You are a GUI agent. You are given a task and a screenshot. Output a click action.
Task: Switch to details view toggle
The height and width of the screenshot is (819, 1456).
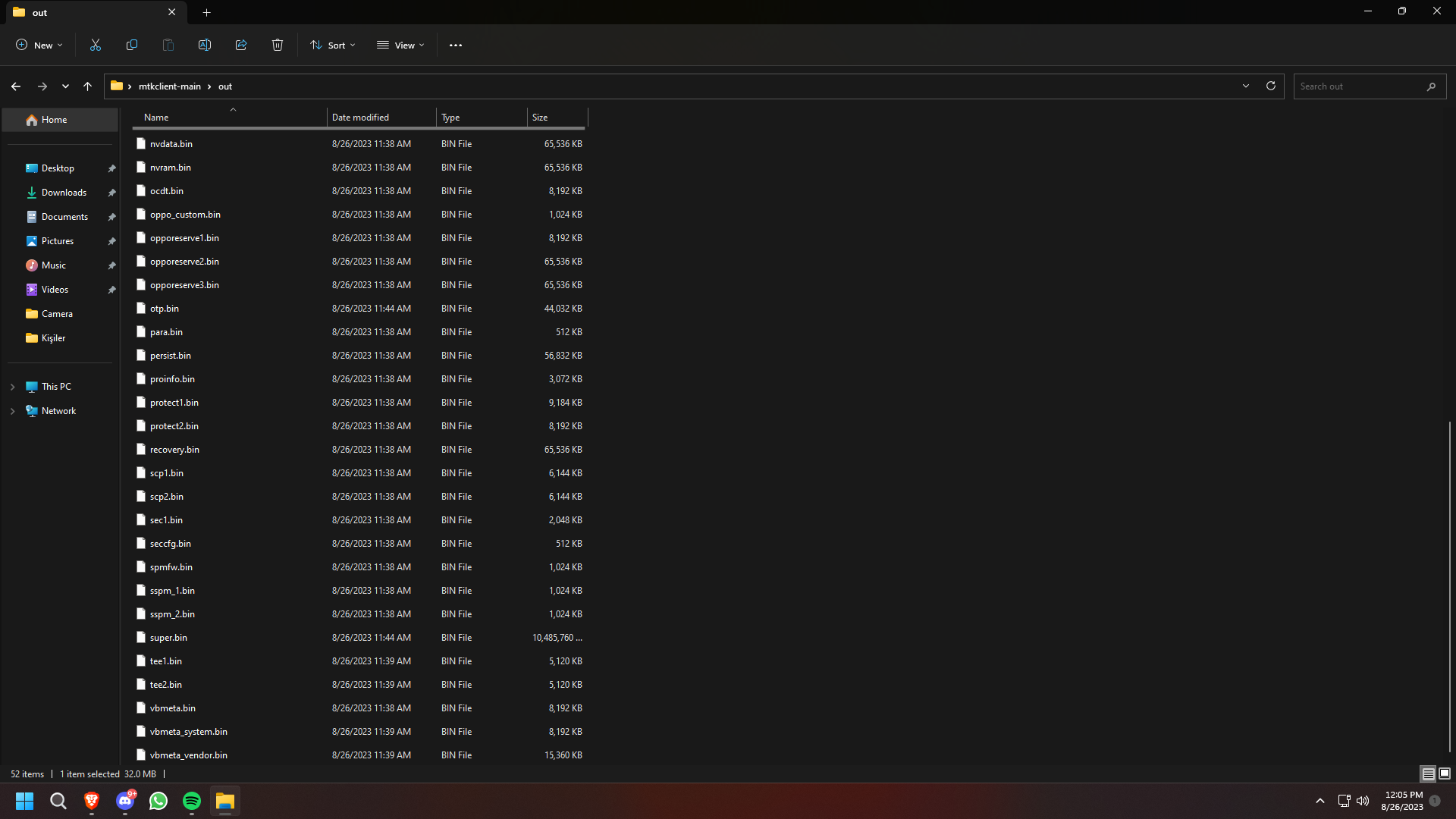coord(1428,773)
